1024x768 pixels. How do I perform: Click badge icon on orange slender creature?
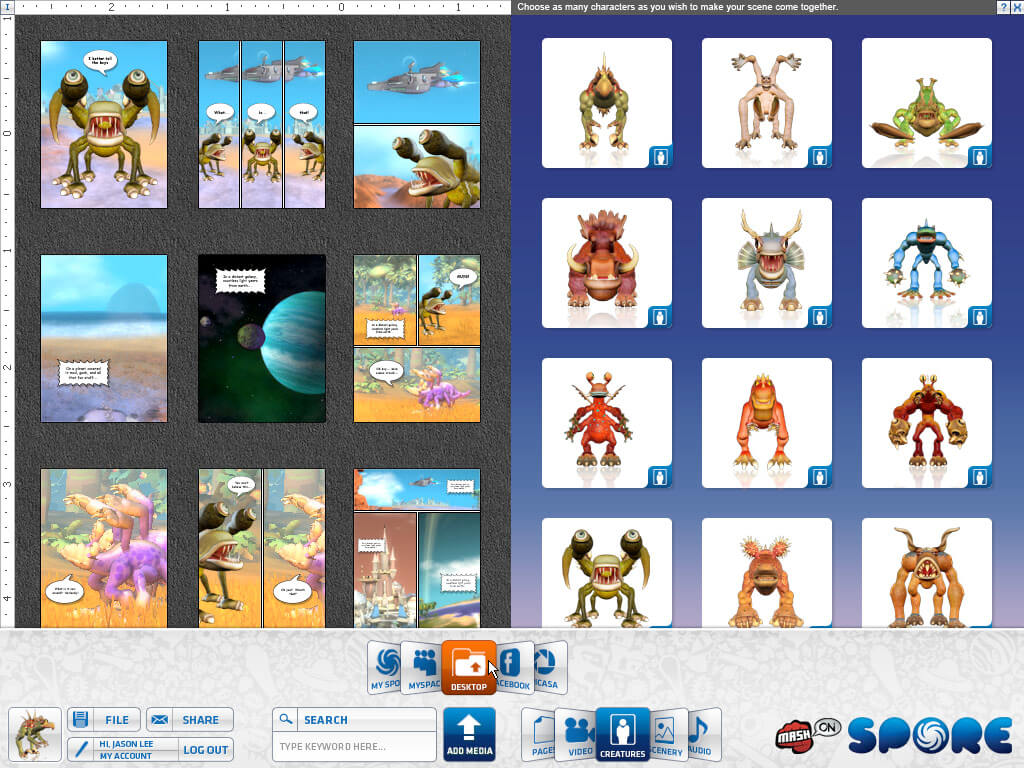pos(820,477)
